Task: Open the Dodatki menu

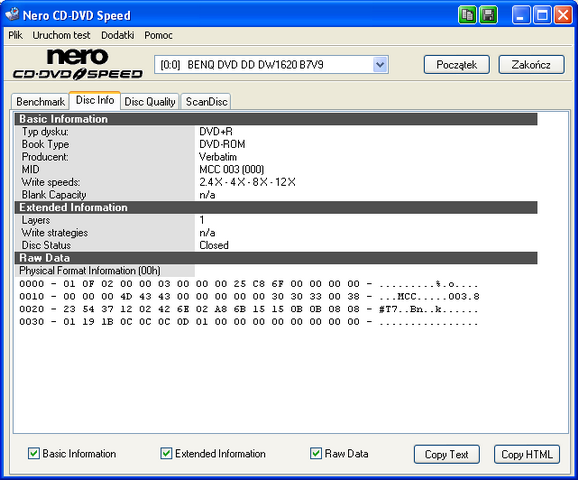Action: click(x=118, y=35)
